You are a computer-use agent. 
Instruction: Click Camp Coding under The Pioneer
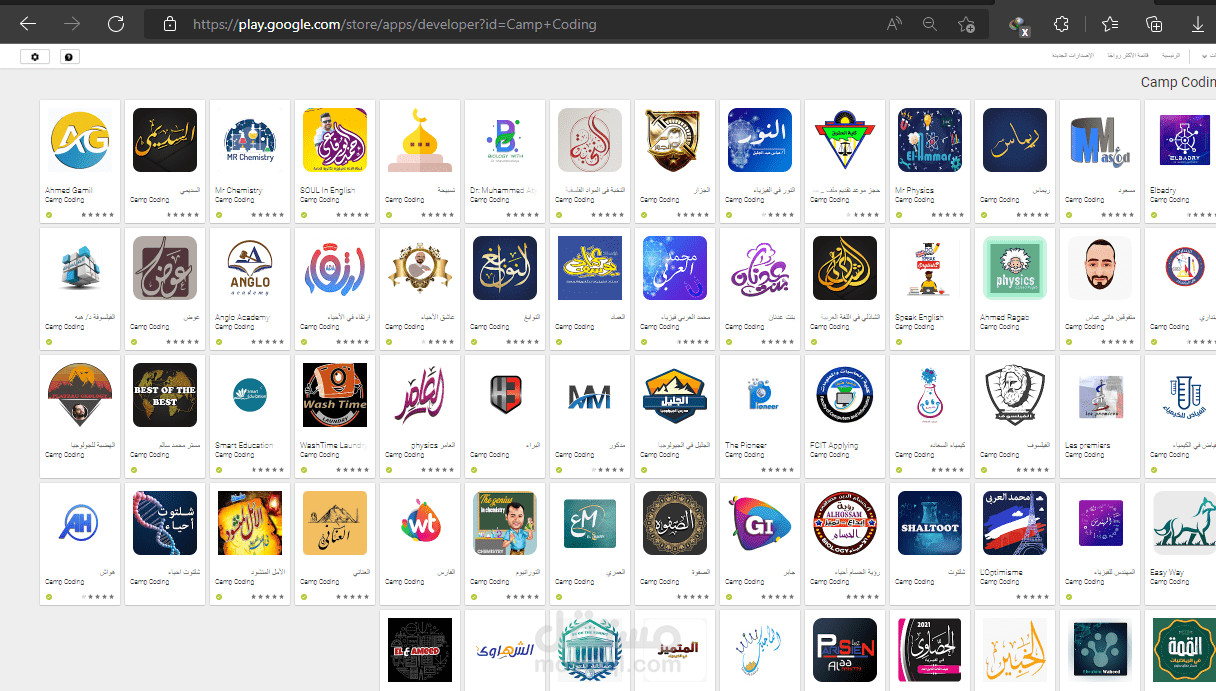(745, 454)
